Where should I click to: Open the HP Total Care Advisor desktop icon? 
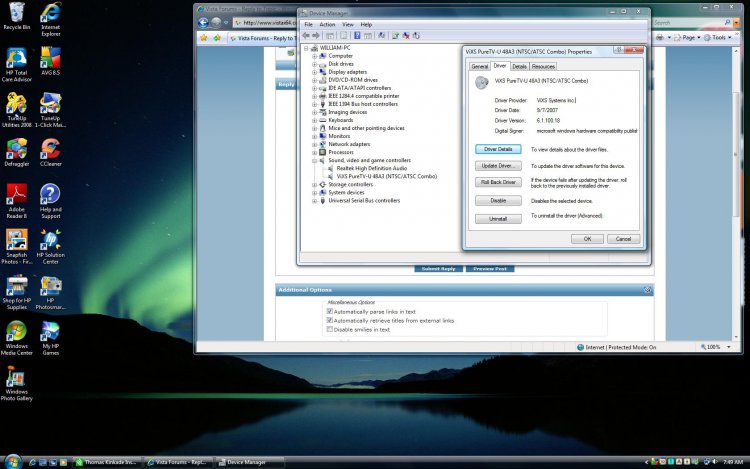(x=17, y=65)
